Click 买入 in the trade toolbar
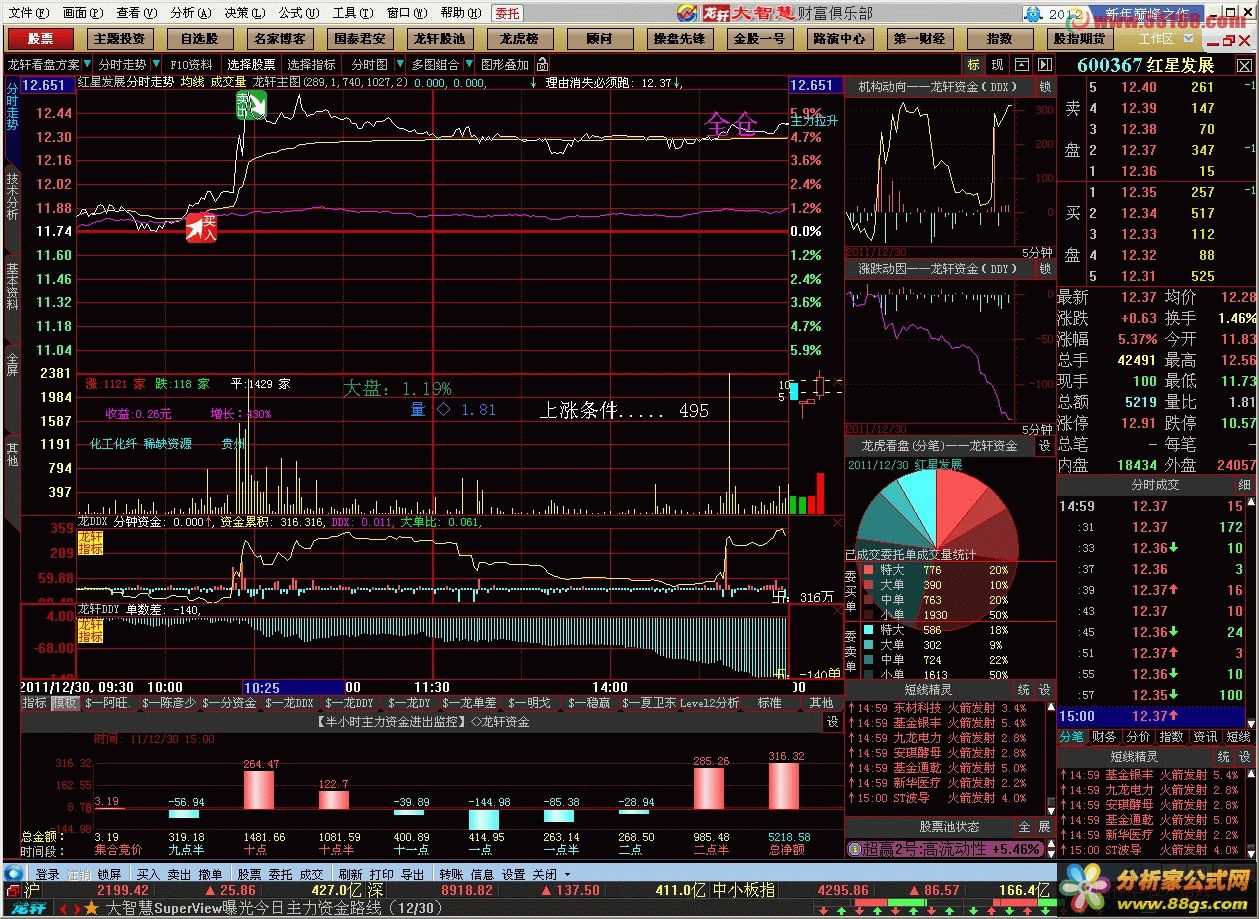1259x919 pixels. 147,874
